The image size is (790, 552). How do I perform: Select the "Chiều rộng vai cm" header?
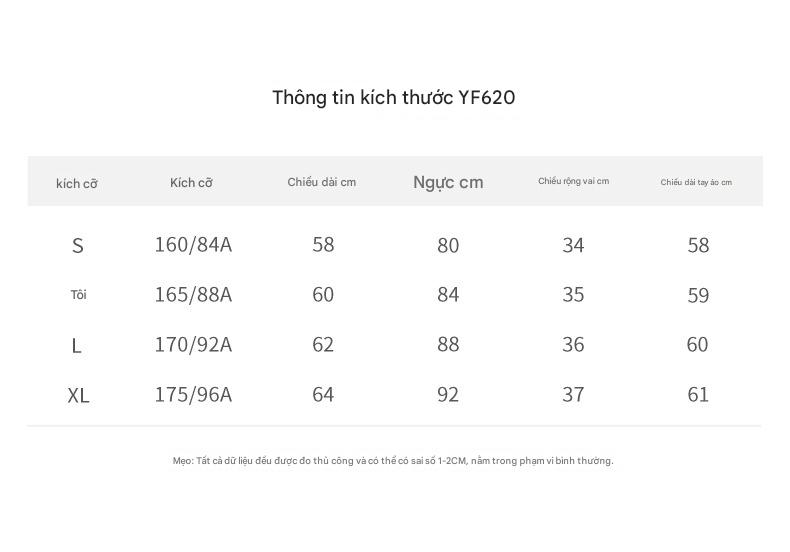tap(573, 181)
